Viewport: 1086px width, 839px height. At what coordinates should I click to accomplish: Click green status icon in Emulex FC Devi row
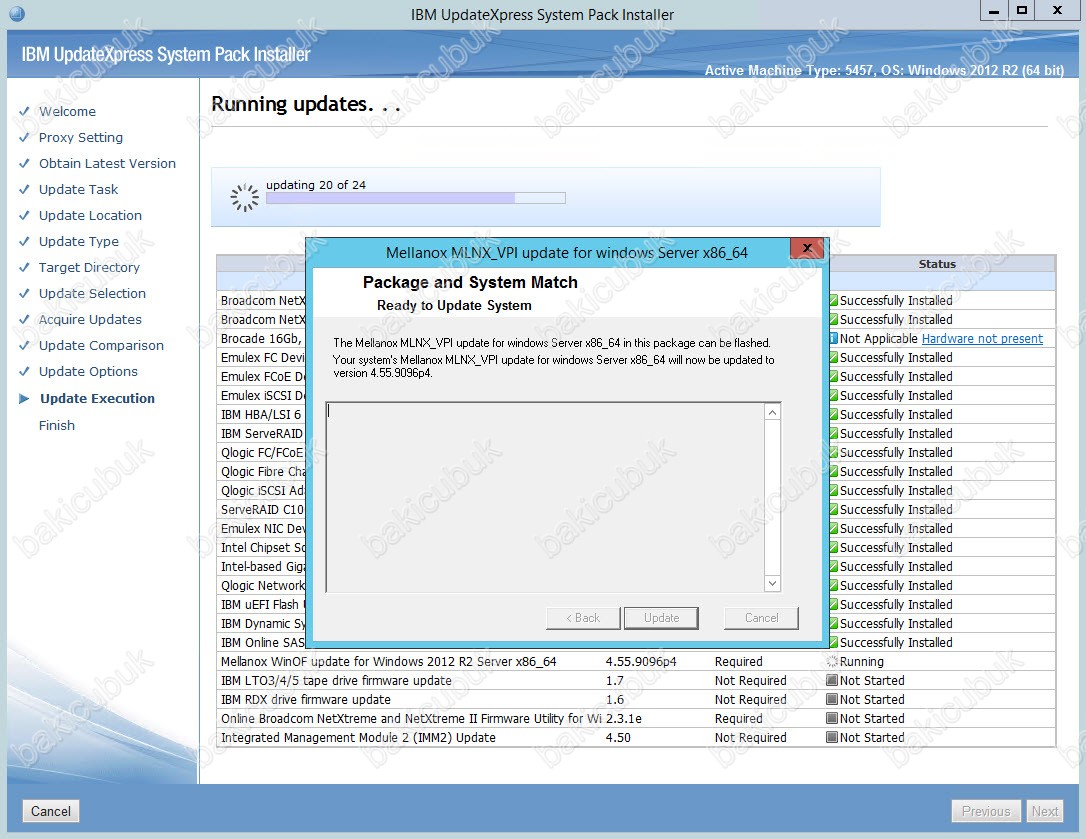point(833,357)
